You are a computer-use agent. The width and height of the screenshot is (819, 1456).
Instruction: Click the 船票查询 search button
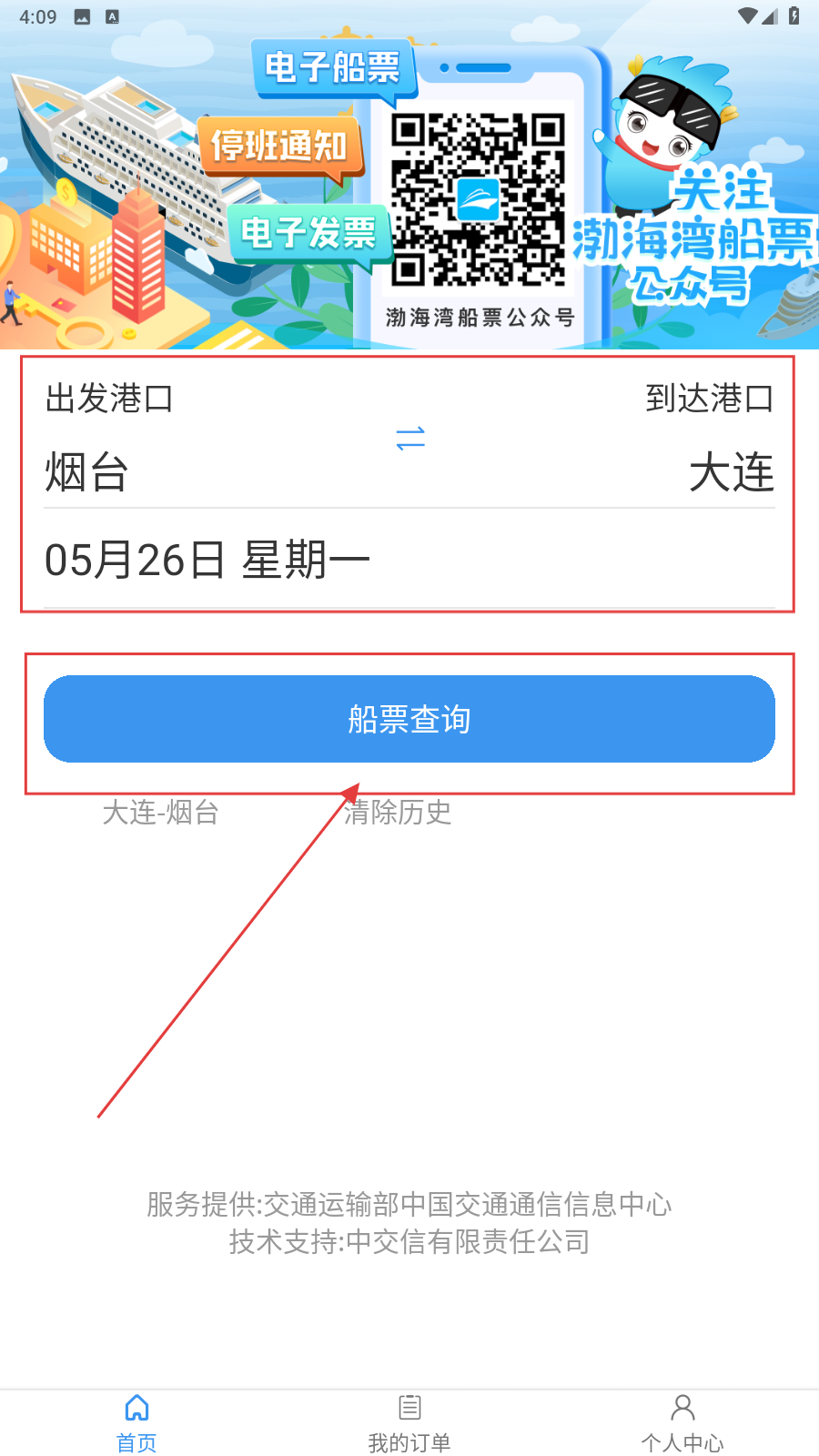(x=409, y=719)
